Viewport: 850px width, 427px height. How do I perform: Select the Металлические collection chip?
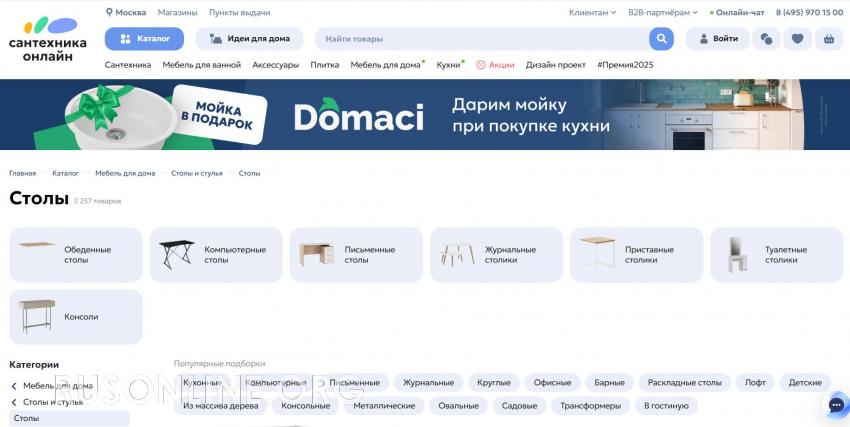pyautogui.click(x=384, y=406)
